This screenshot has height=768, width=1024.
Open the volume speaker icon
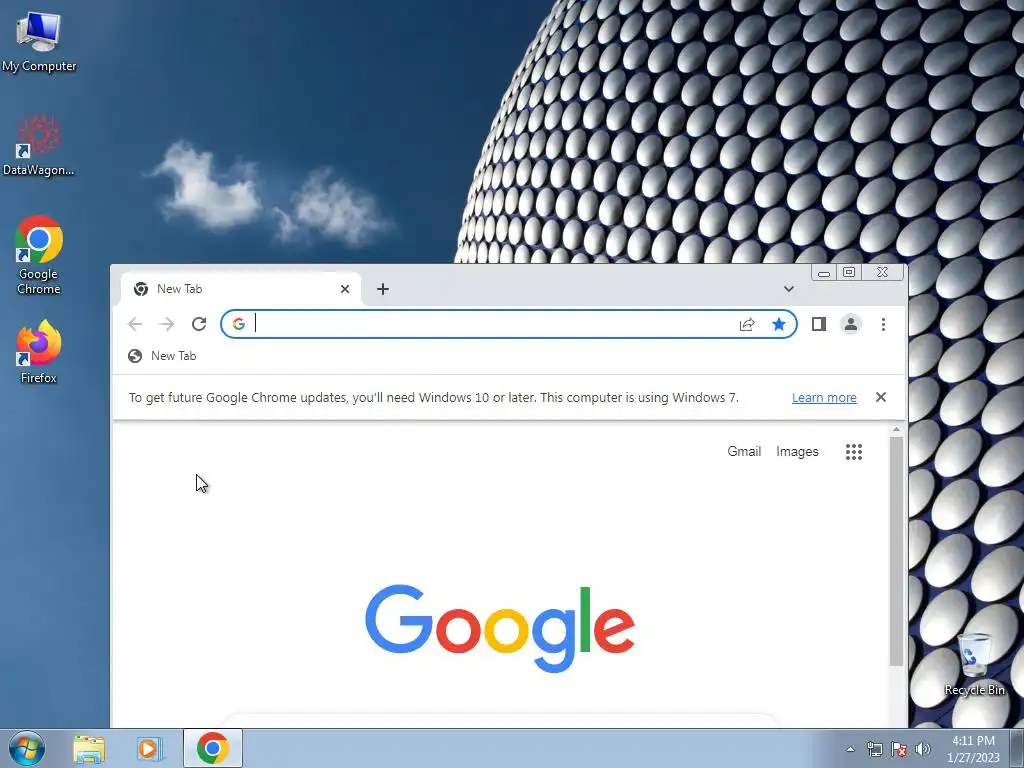click(923, 749)
